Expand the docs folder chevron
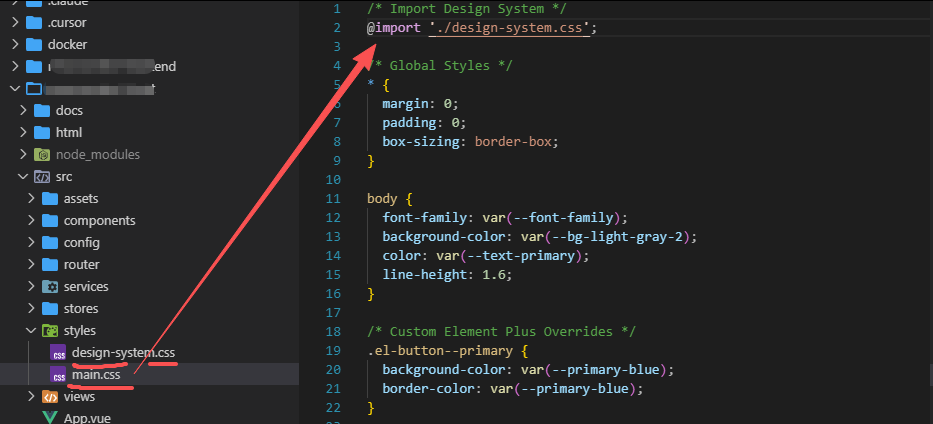The width and height of the screenshot is (933, 424). 23,111
